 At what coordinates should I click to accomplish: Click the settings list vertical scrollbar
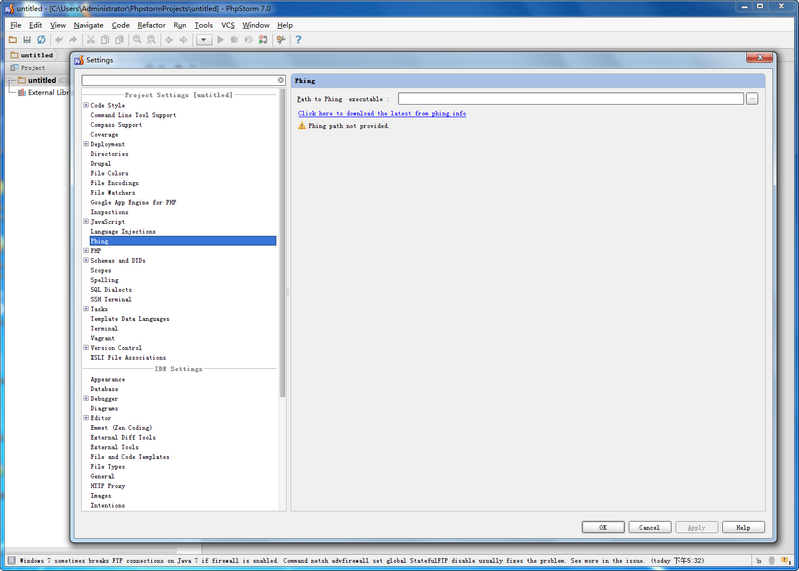[x=282, y=243]
